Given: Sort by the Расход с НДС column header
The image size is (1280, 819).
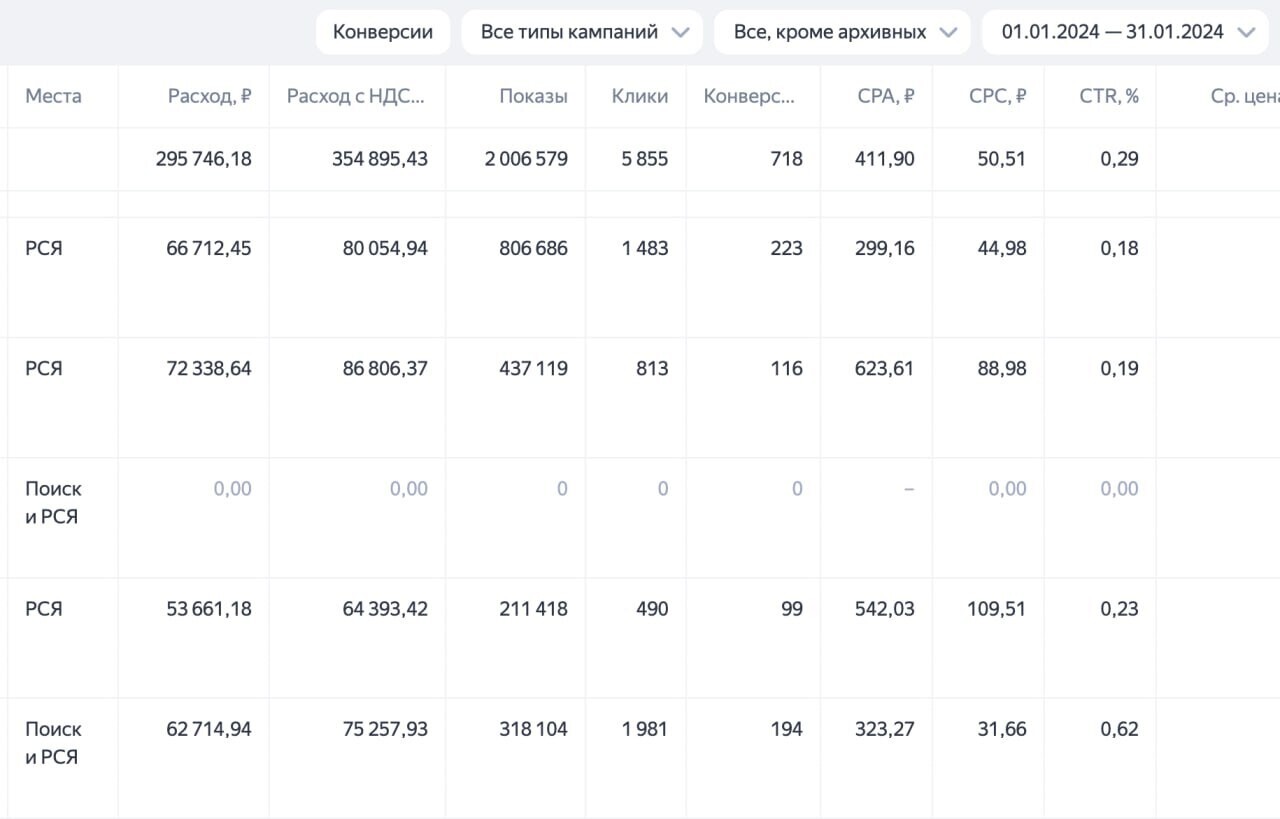Looking at the screenshot, I should (x=355, y=96).
